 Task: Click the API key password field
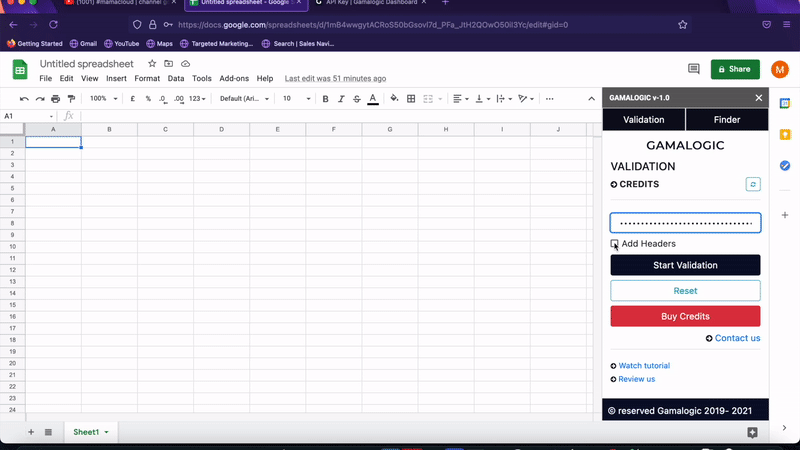(685, 223)
